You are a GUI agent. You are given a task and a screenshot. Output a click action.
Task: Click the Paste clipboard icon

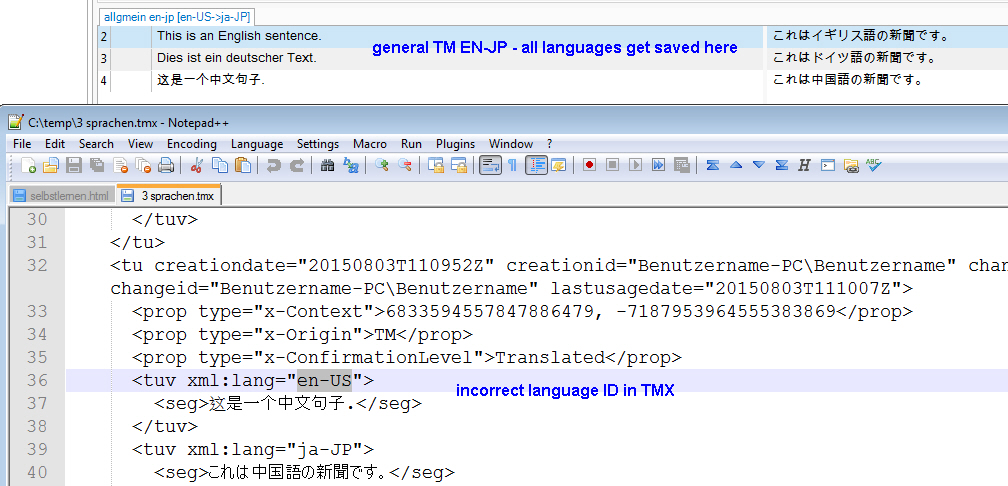243,166
